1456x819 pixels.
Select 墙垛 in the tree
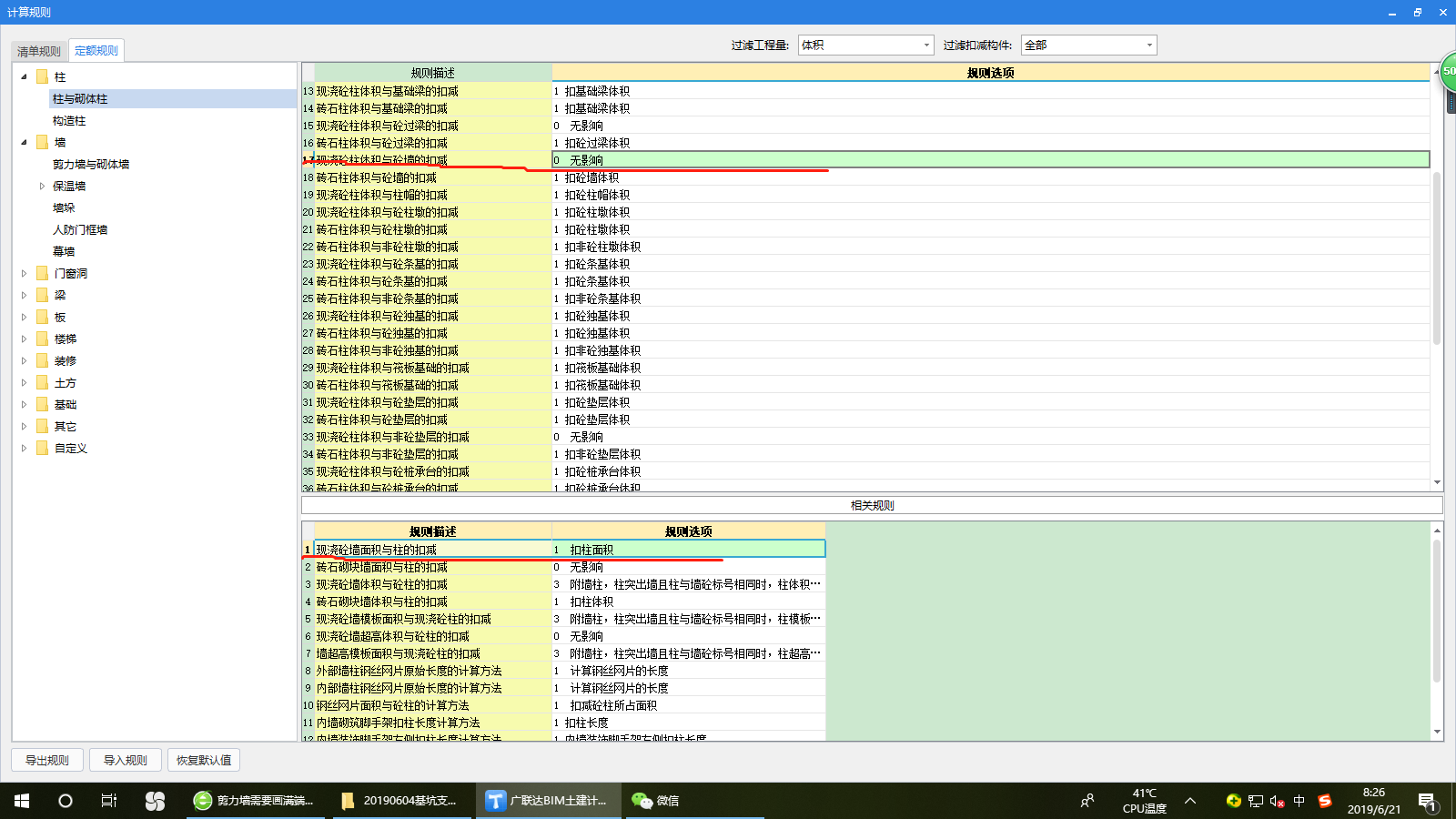pyautogui.click(x=64, y=207)
